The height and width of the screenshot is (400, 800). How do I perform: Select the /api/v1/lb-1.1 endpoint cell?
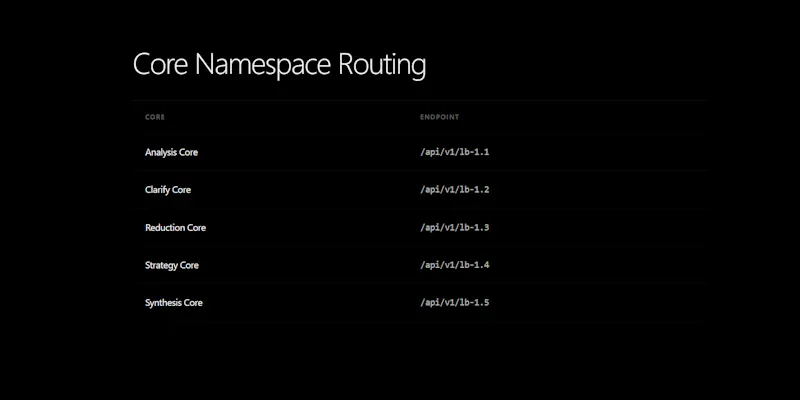[455, 152]
